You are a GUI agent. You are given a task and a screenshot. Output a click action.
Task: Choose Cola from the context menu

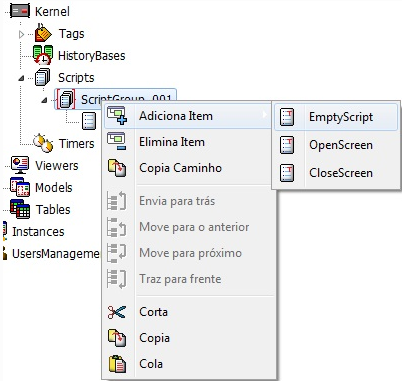coord(189,364)
